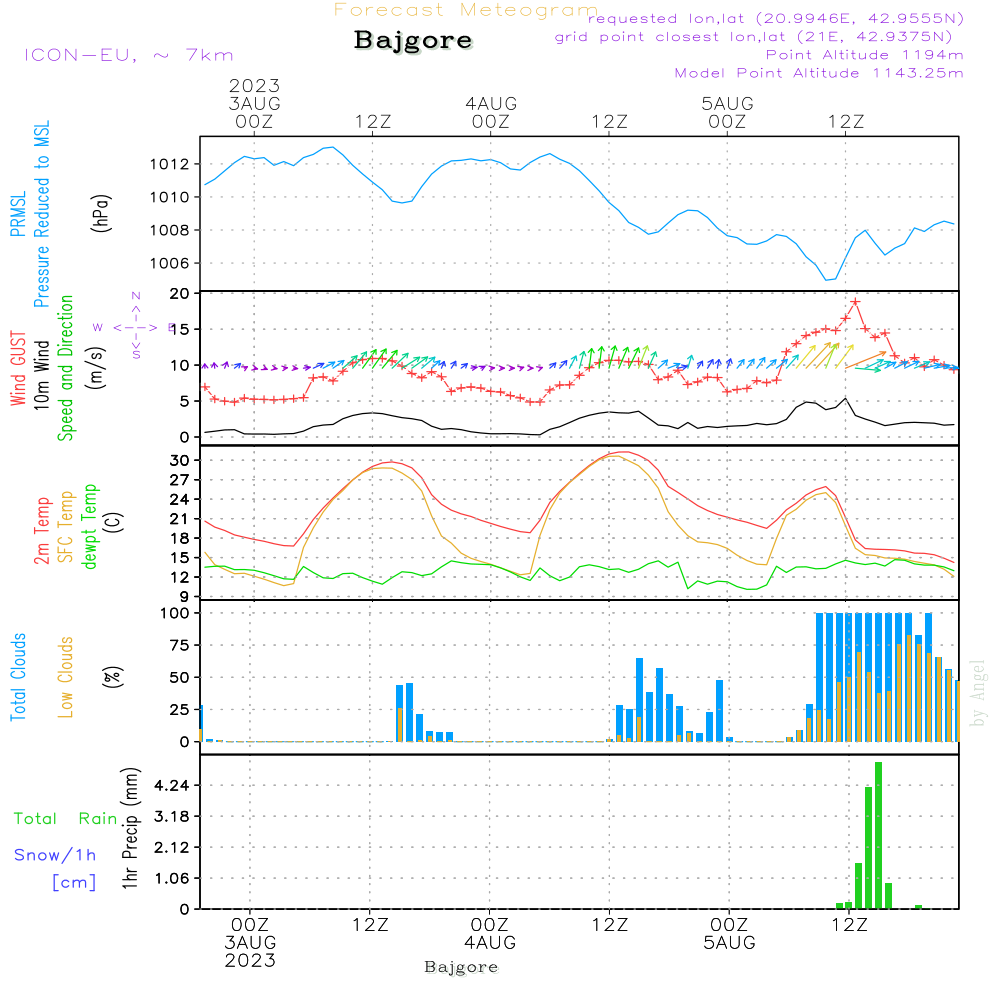
Task: Click the Model Point Altitude 1143.25m text
Action: point(819,73)
